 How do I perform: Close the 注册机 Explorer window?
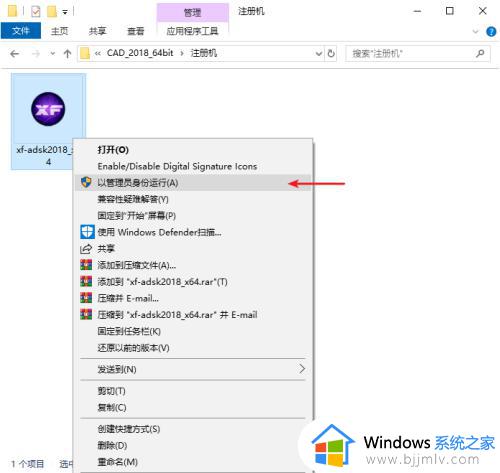coord(482,11)
